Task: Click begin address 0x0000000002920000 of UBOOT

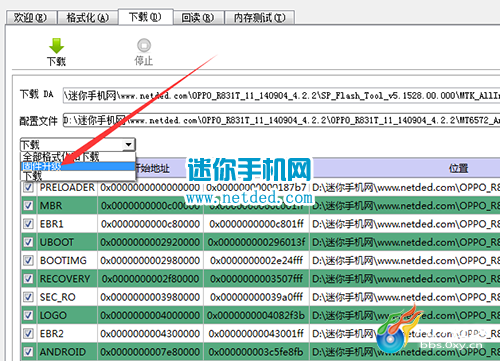Action: click(150, 242)
